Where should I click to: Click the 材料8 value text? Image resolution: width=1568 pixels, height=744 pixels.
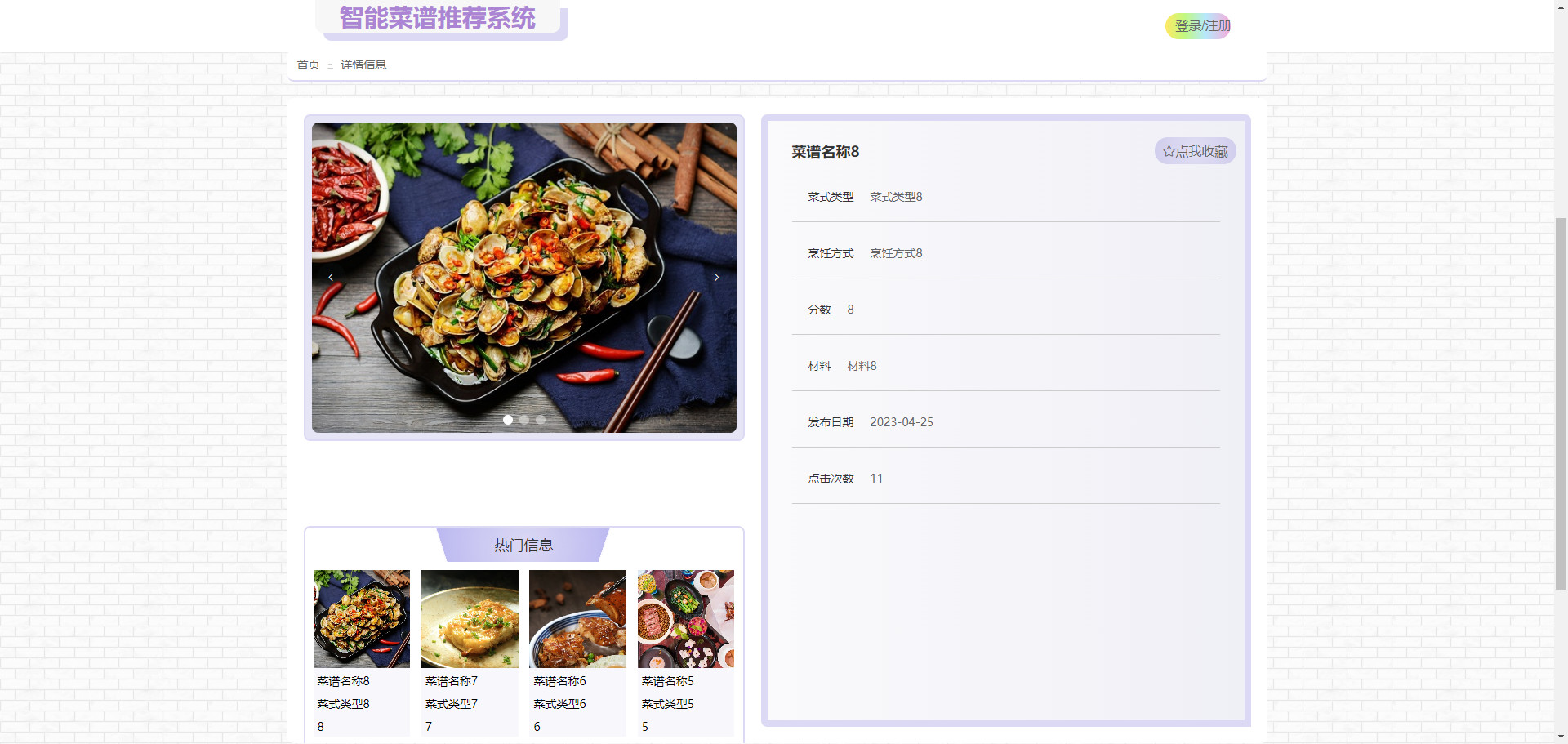coord(862,366)
